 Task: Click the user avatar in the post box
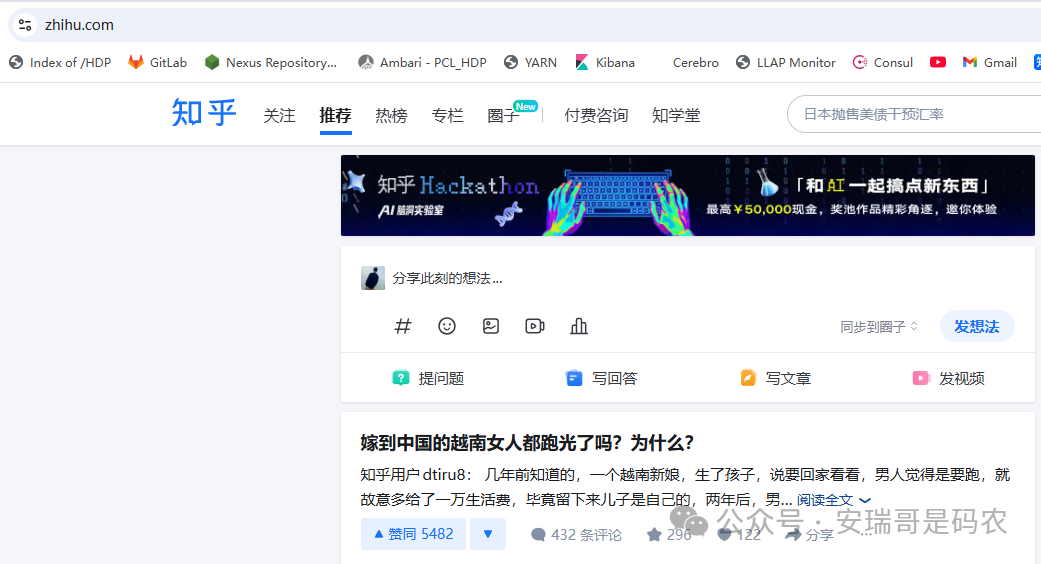[372, 278]
